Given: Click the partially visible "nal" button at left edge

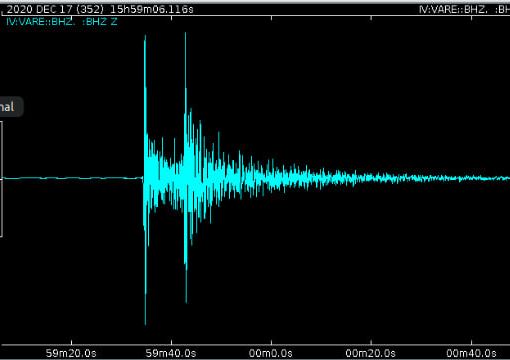Looking at the screenshot, I should pyautogui.click(x=10, y=107).
